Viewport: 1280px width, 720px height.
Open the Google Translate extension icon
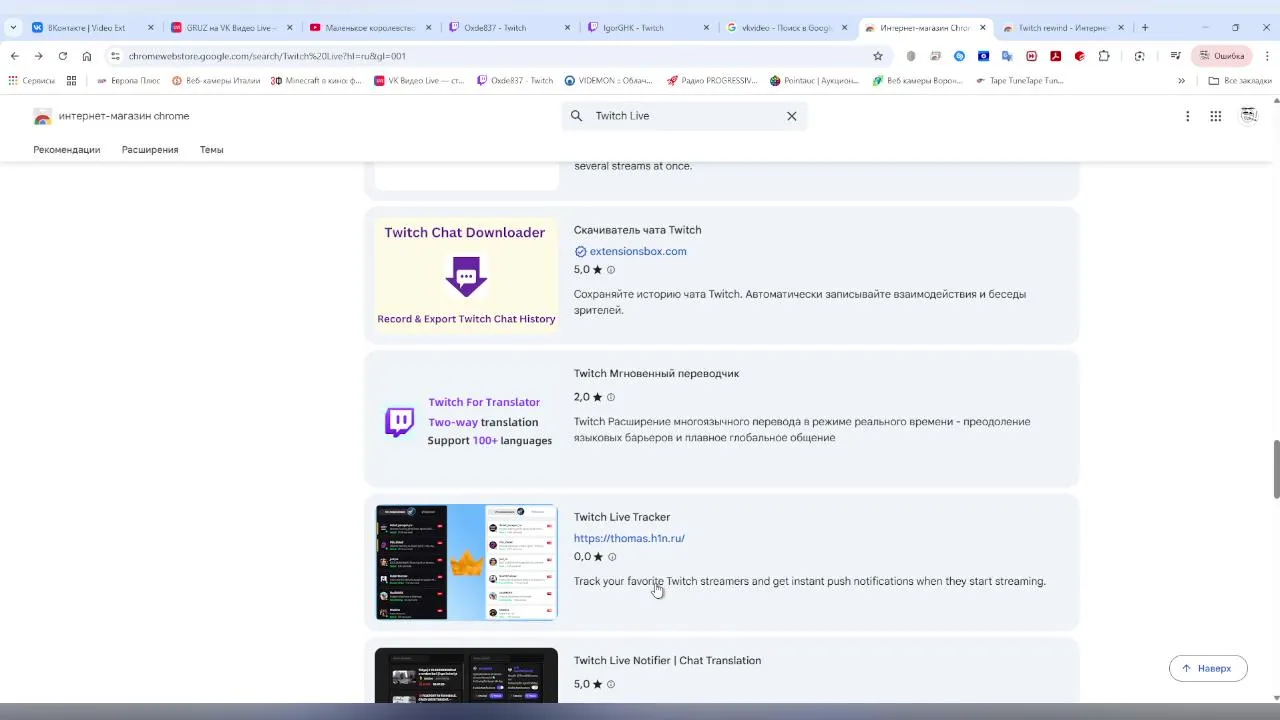click(1007, 56)
